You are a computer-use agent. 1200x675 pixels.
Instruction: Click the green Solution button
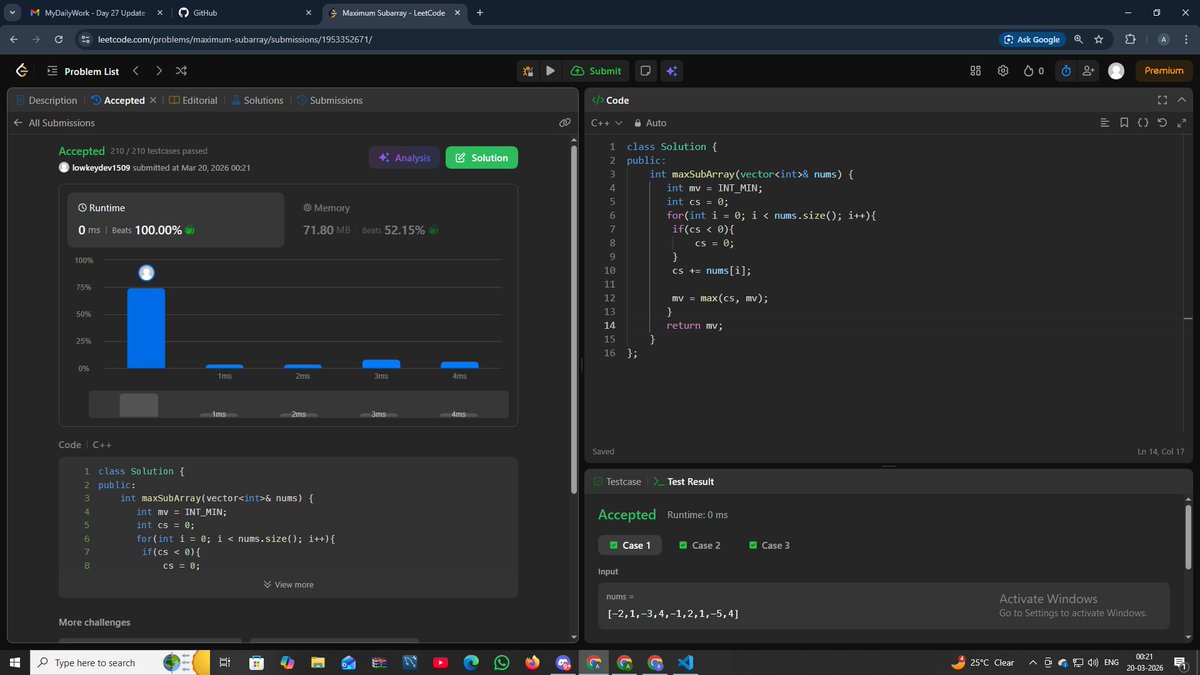(x=482, y=158)
